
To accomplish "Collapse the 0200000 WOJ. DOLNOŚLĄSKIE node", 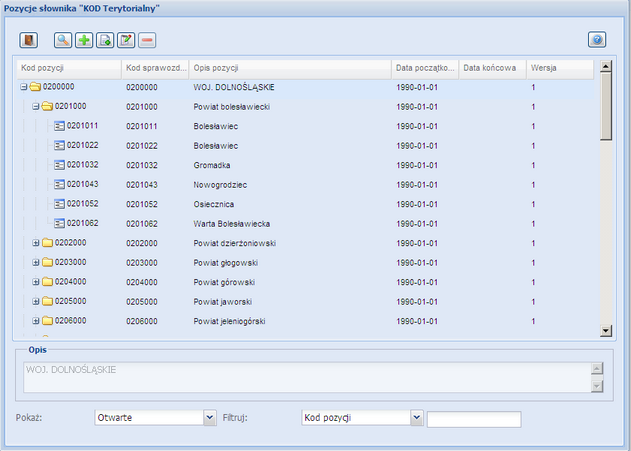I will 23,87.
